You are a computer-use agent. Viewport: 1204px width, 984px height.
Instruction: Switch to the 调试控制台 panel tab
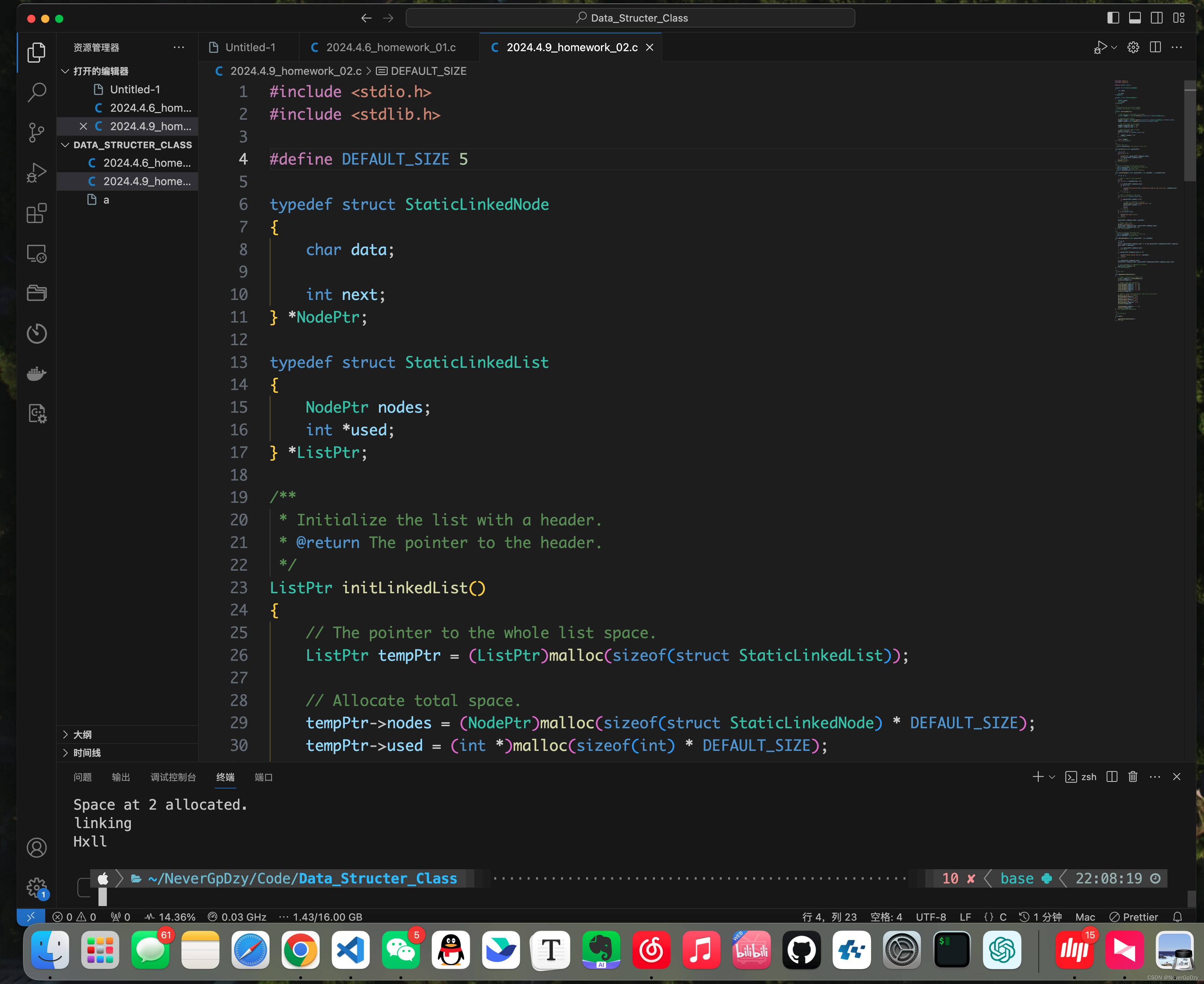pos(173,777)
